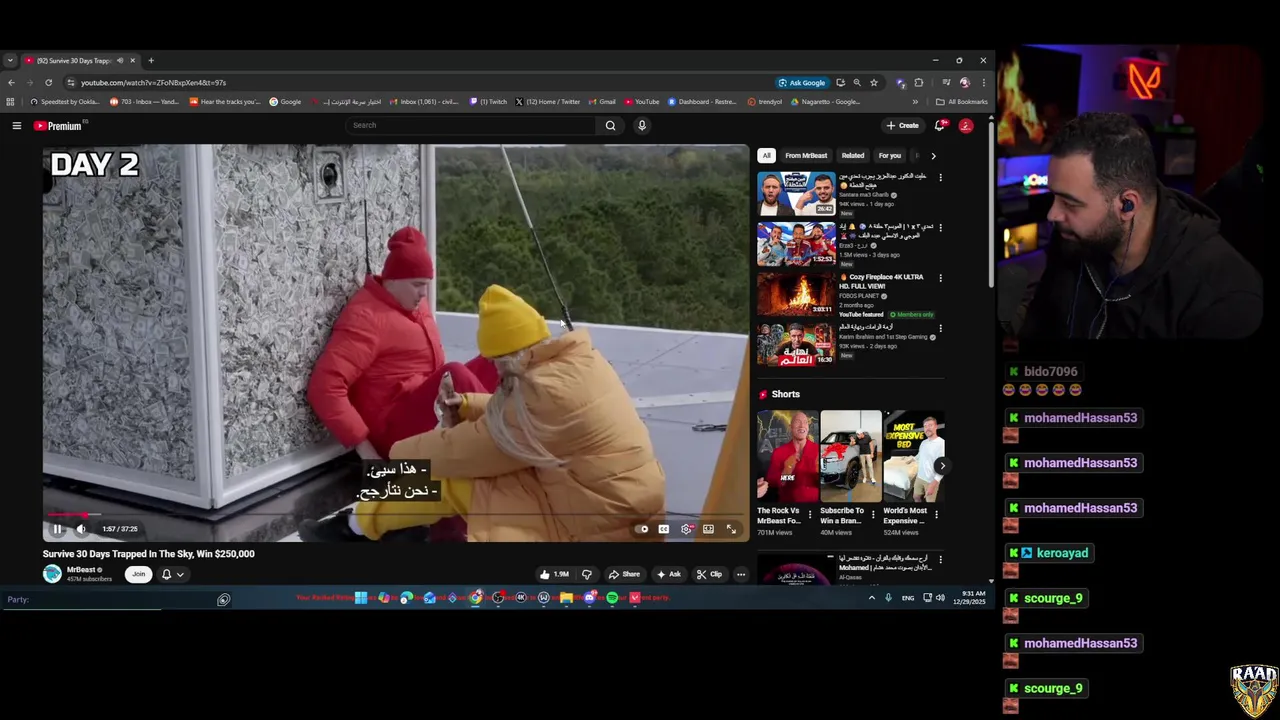Viewport: 1280px width, 720px height.
Task: Open Chrome apps grid in bookmarks bar
Action: coord(10,101)
